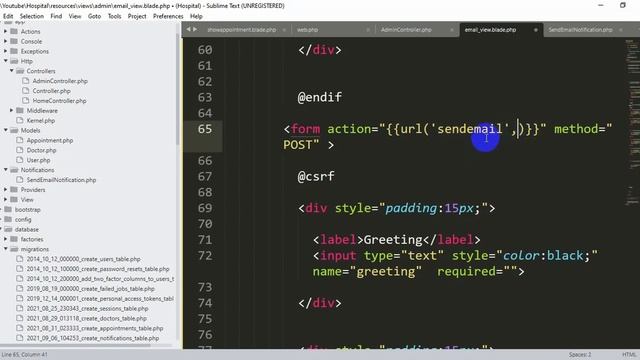
Task: Expand the Actions folder arrow
Action: (x=6, y=31)
